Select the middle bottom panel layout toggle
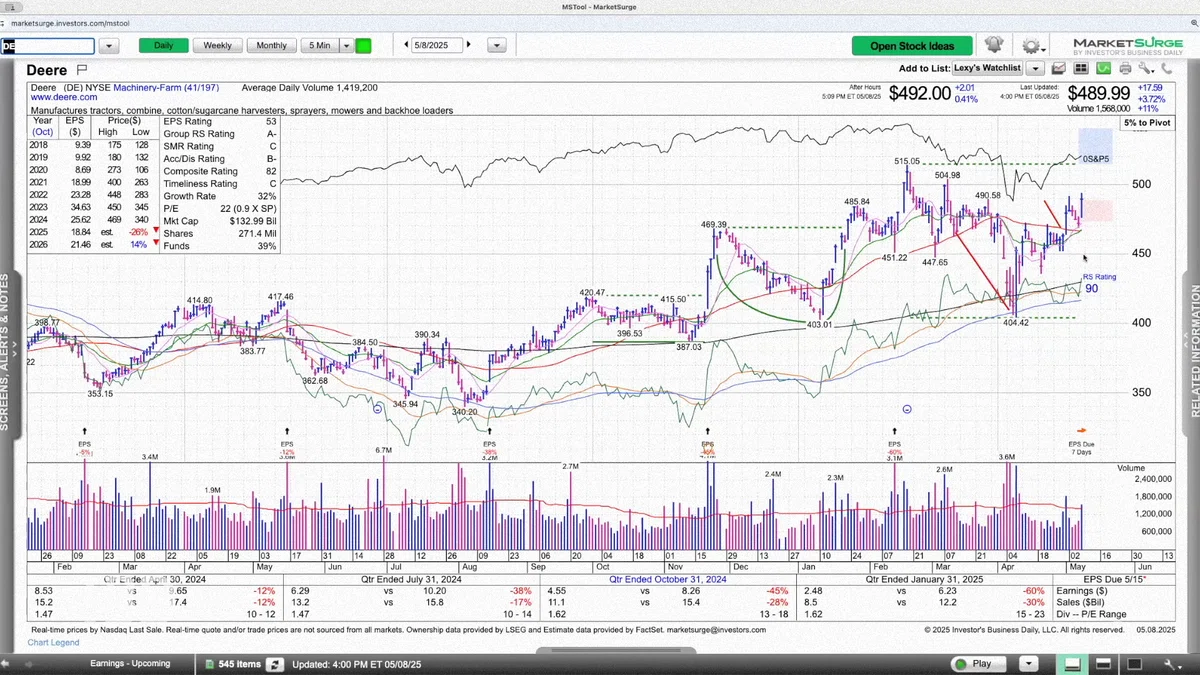This screenshot has height=675, width=1200. click(x=1104, y=664)
